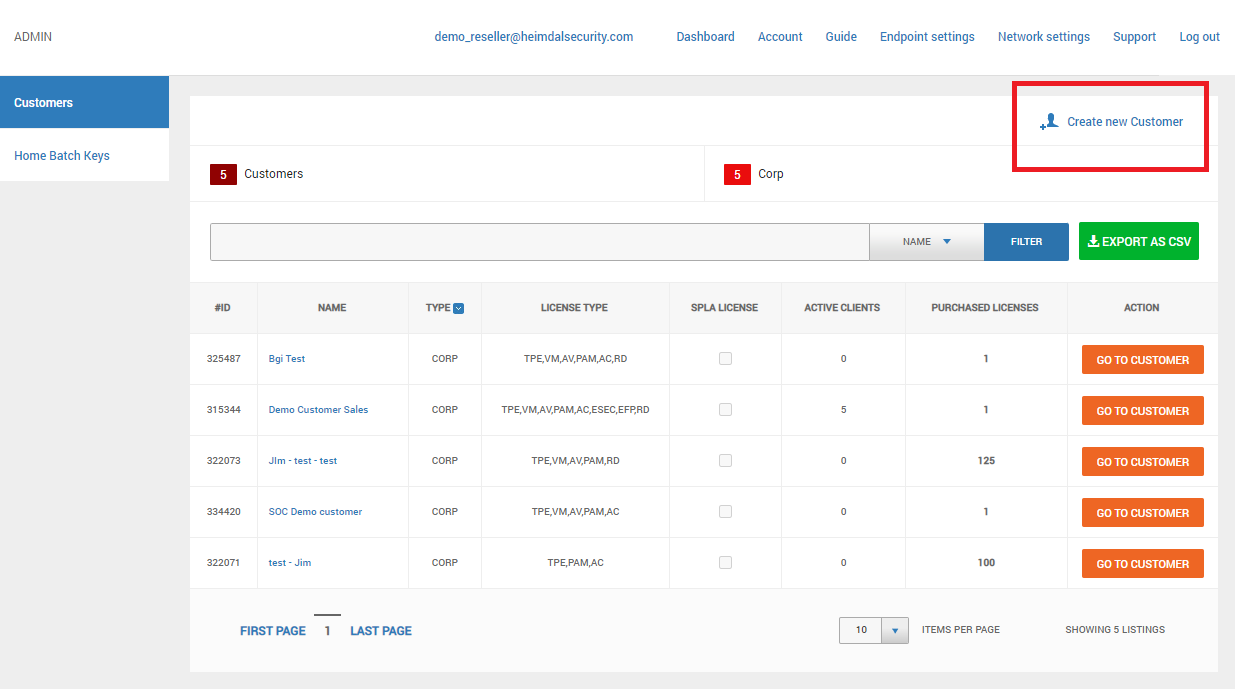Click the blue FILTER button
The image size is (1235, 689).
coord(1026,241)
